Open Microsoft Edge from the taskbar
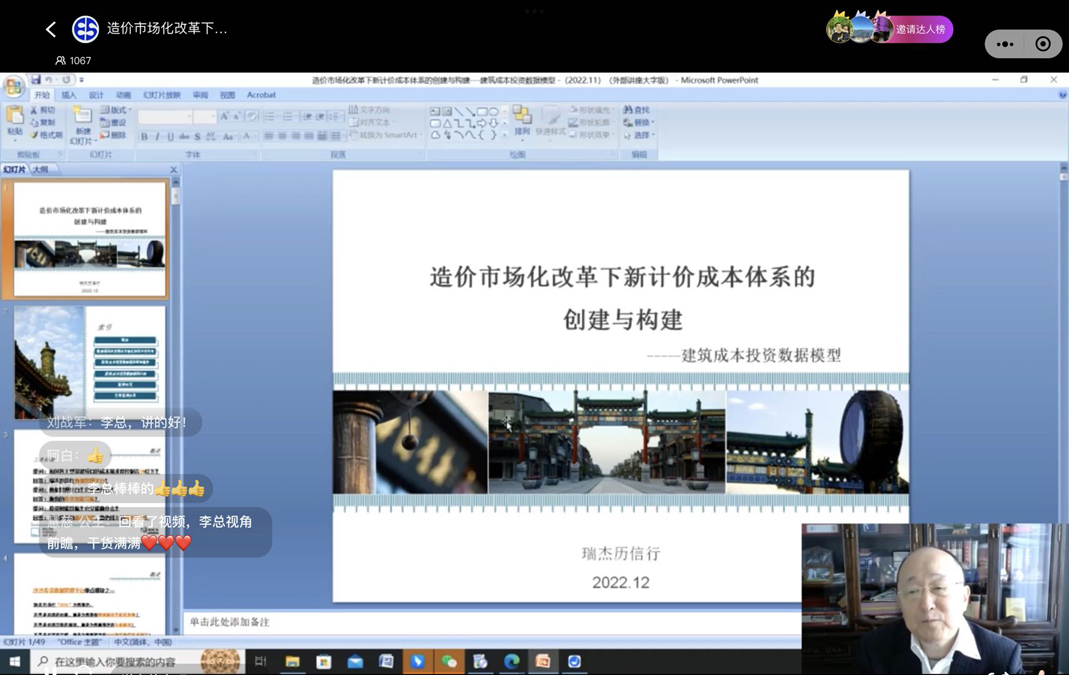Image resolution: width=1069 pixels, height=675 pixels. click(x=512, y=661)
